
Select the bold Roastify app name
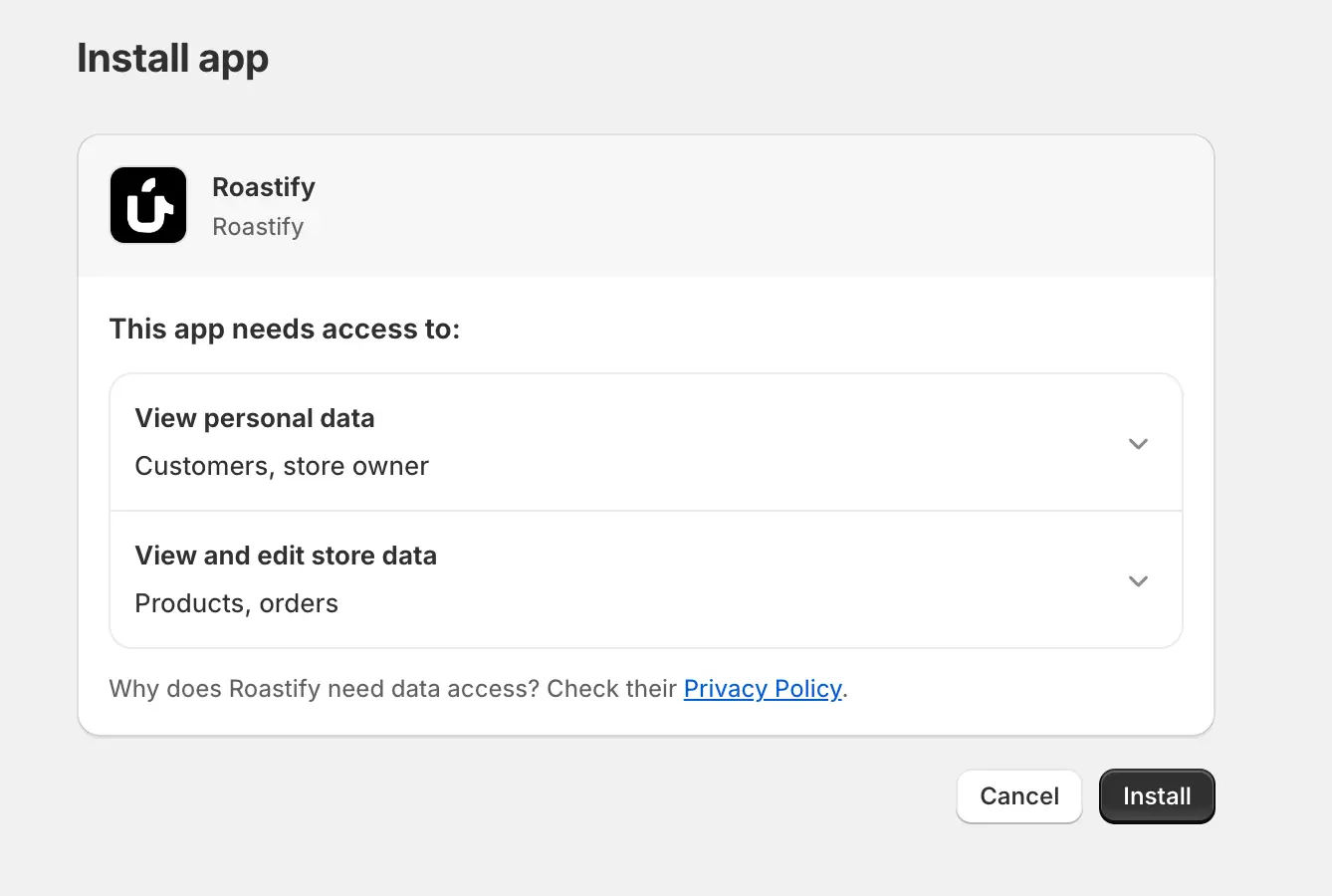(x=264, y=187)
